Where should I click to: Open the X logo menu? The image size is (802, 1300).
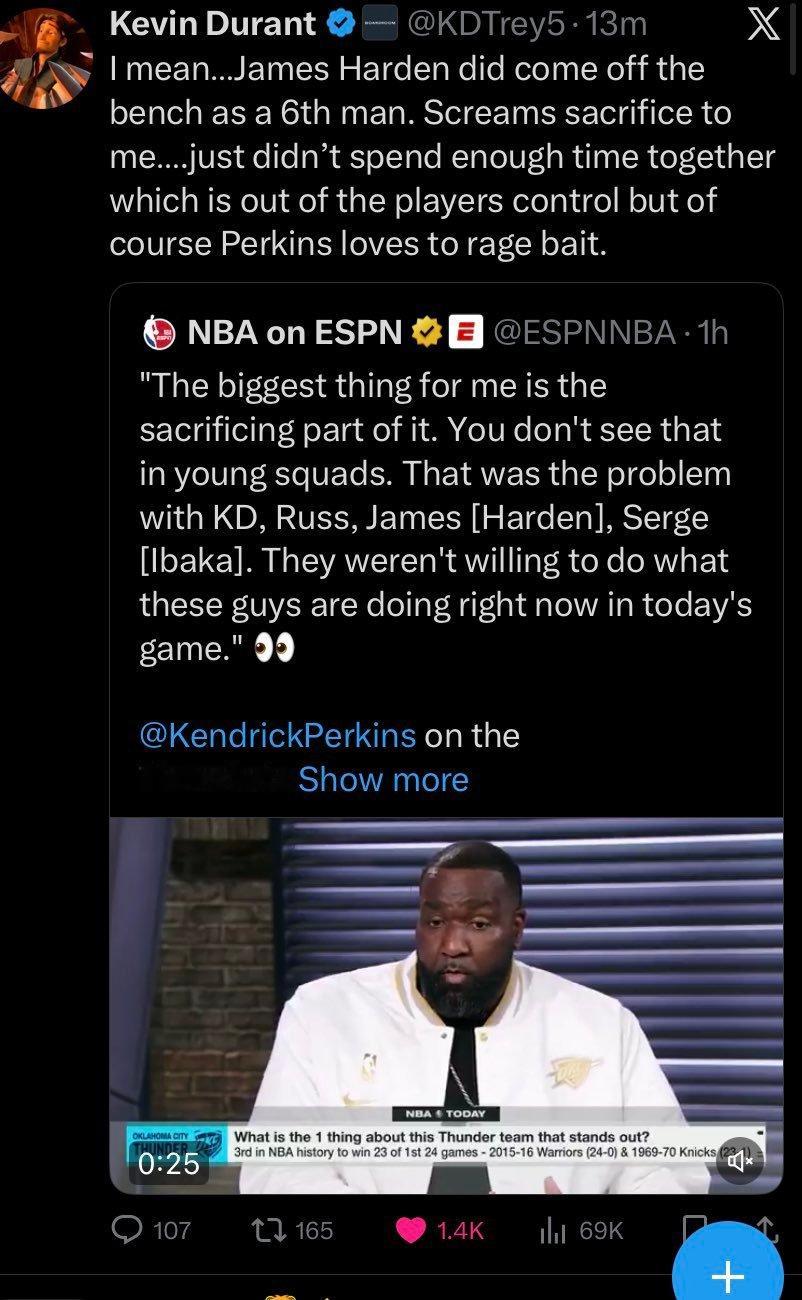pyautogui.click(x=763, y=25)
